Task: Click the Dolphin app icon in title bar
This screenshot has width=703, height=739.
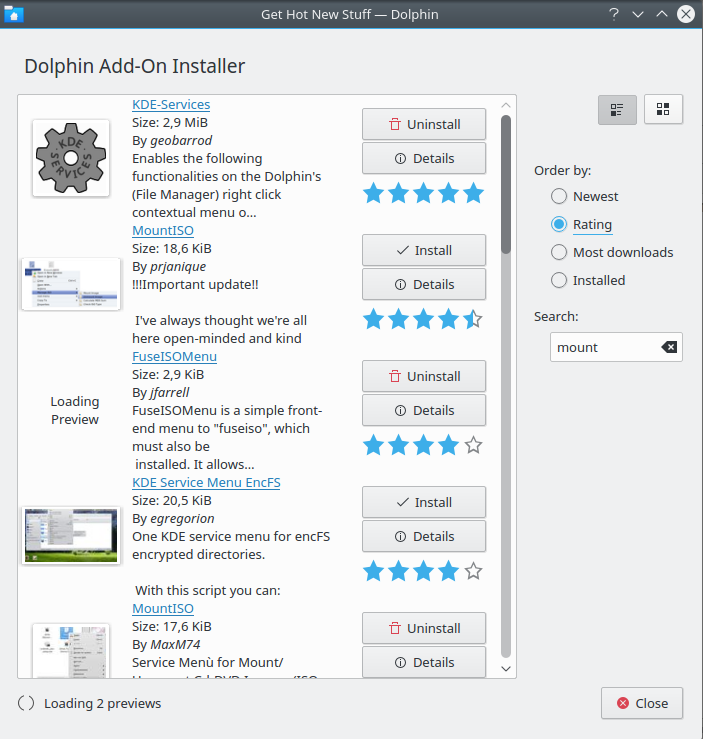Action: point(14,14)
